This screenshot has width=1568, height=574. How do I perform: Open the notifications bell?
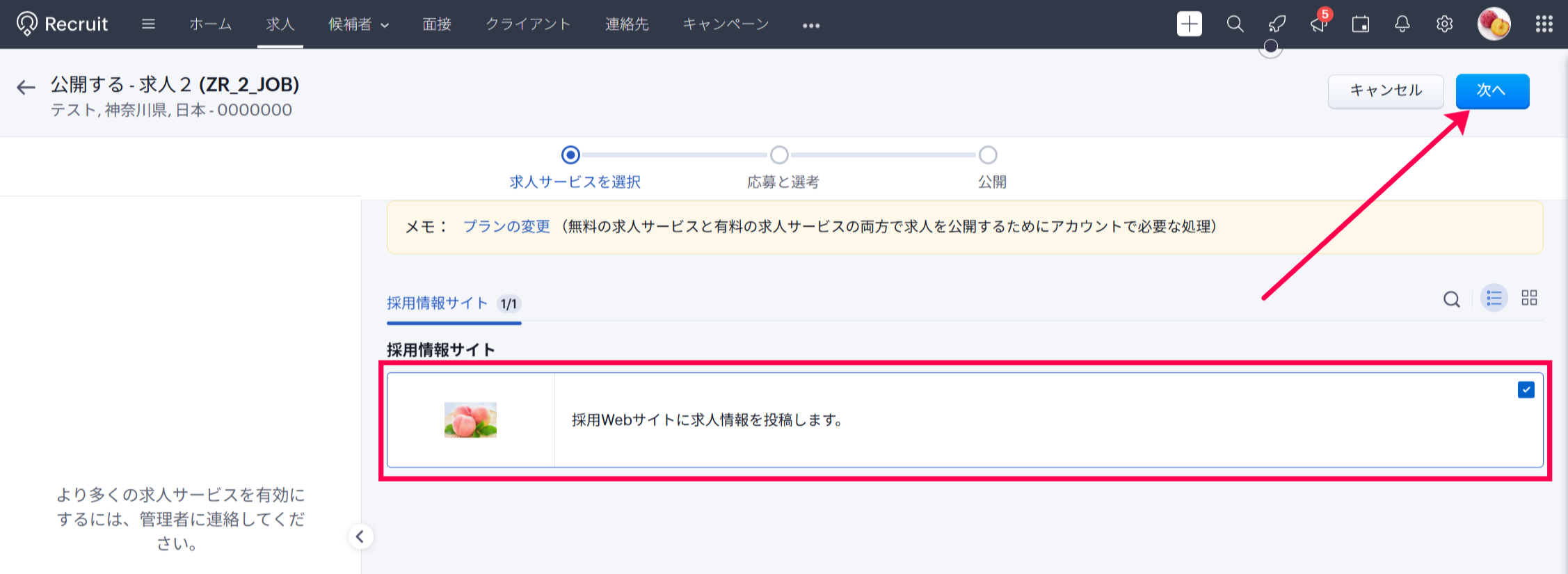[x=1402, y=24]
